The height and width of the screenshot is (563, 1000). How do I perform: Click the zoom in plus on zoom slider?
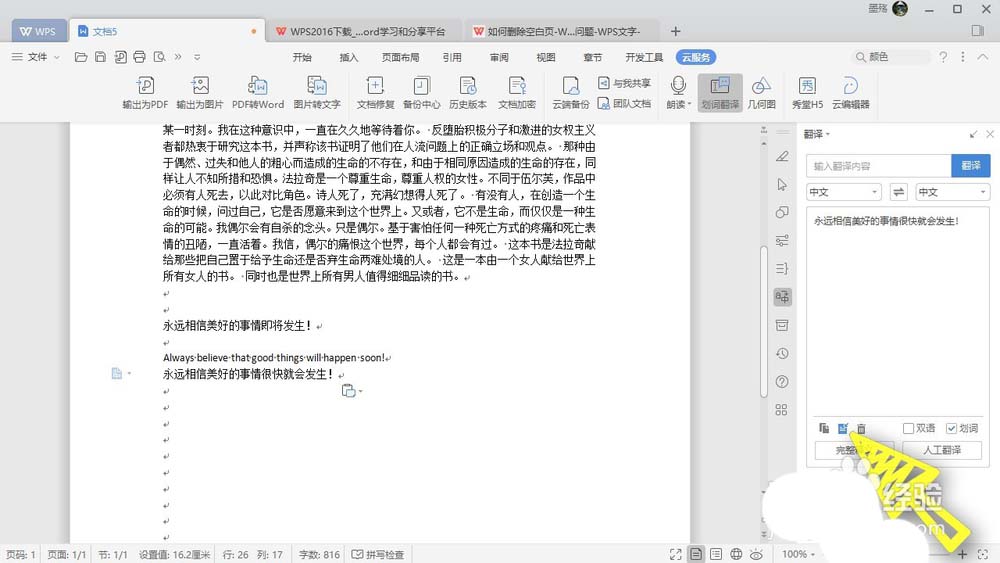pos(962,554)
